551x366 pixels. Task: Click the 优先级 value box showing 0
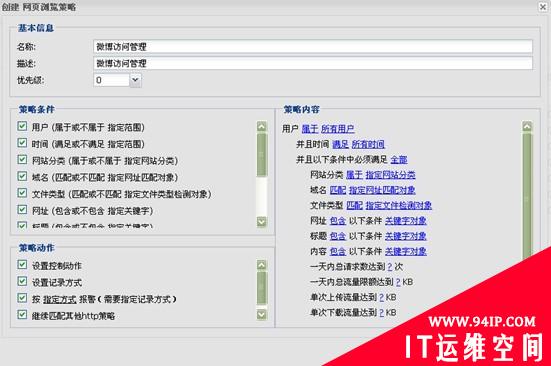click(x=111, y=80)
